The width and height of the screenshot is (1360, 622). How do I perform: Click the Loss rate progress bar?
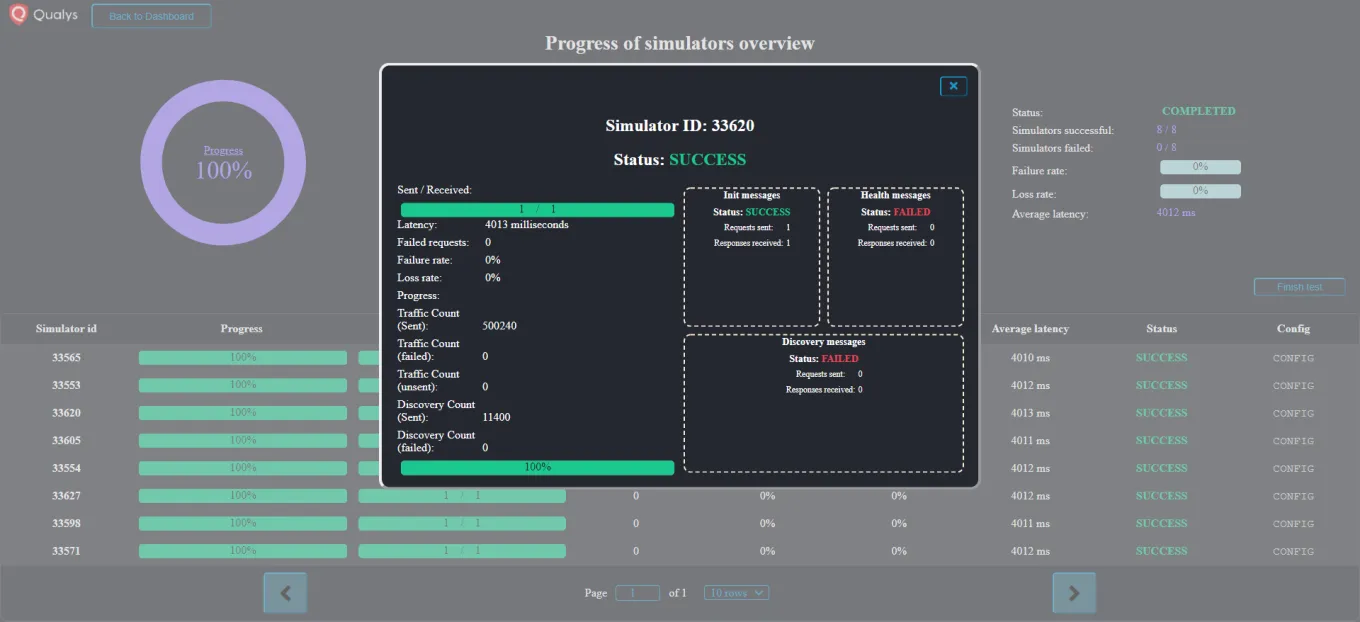(1200, 190)
